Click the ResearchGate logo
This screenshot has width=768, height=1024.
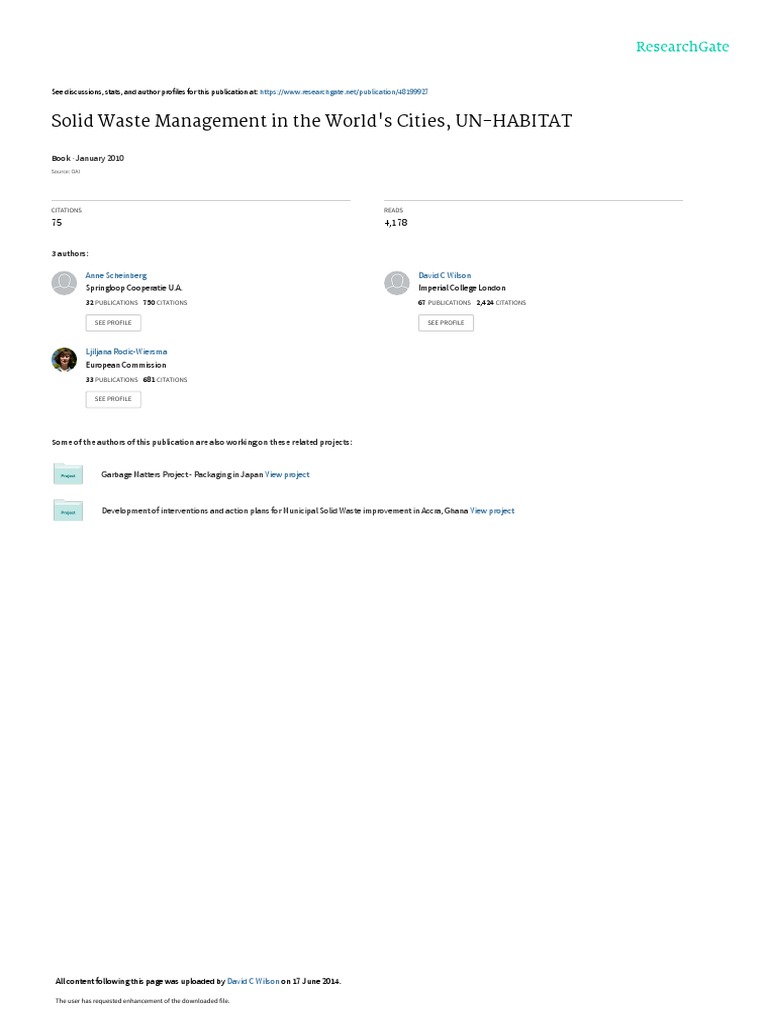click(682, 46)
